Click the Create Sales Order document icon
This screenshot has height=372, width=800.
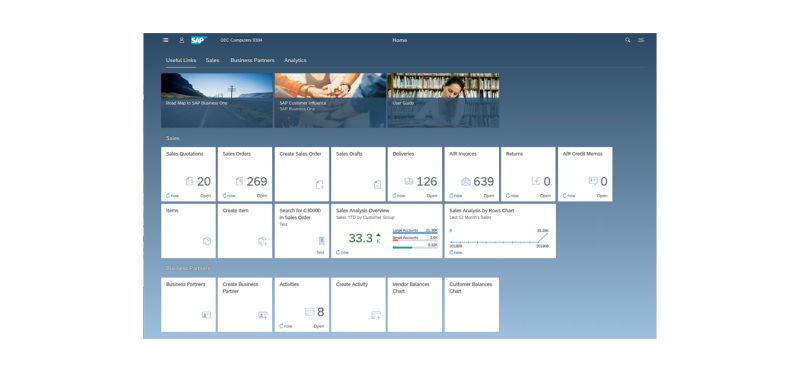pyautogui.click(x=320, y=185)
